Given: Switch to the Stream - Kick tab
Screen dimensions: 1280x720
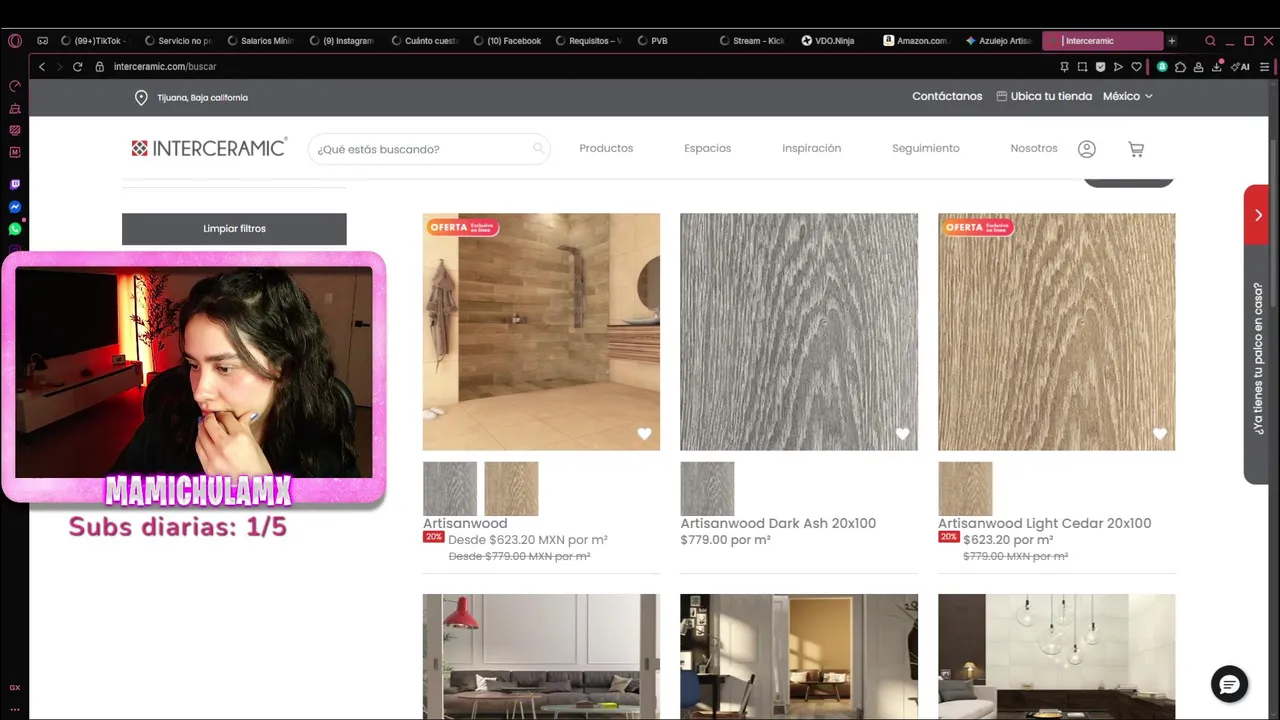Looking at the screenshot, I should click(x=752, y=41).
